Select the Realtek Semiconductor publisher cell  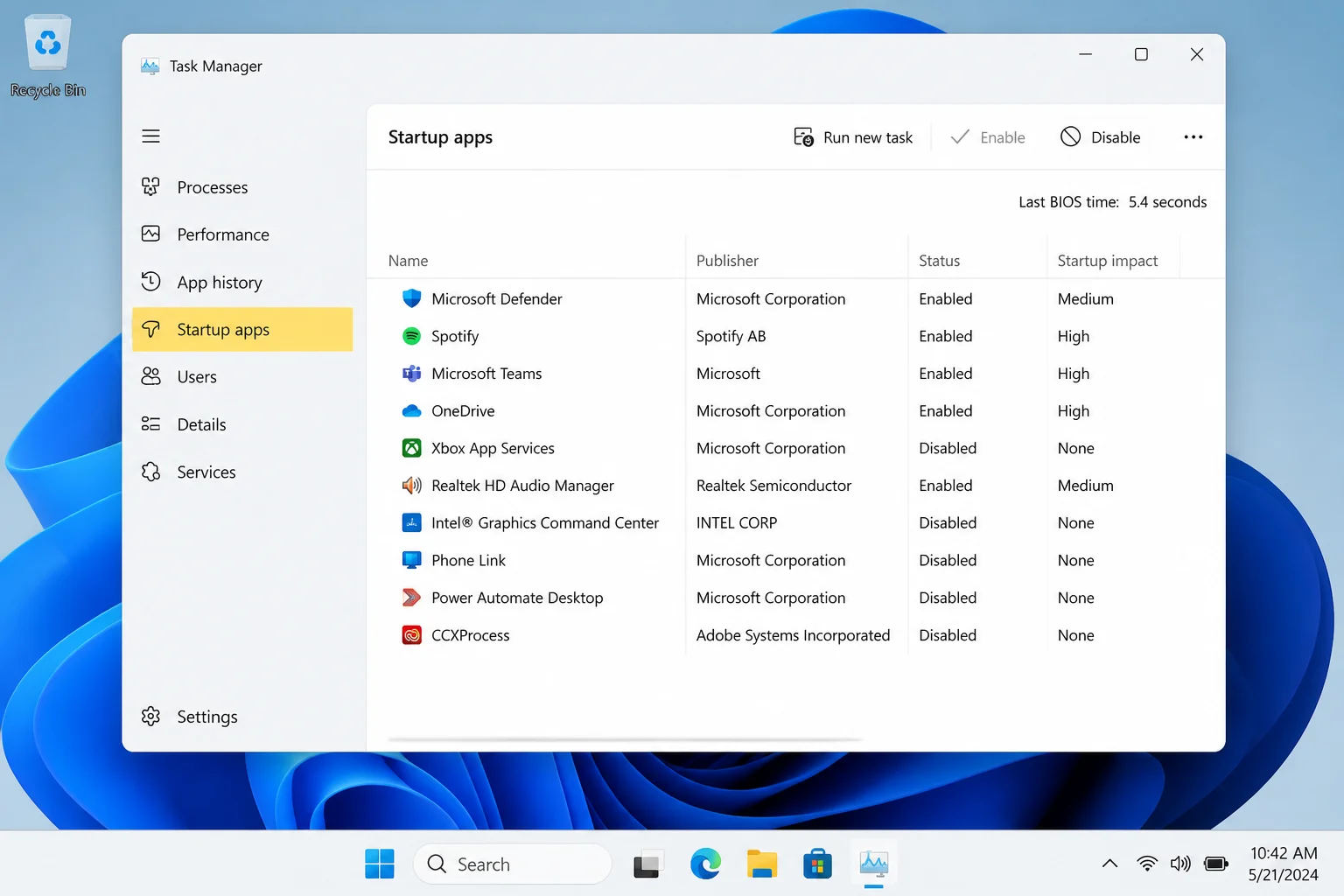click(x=773, y=486)
